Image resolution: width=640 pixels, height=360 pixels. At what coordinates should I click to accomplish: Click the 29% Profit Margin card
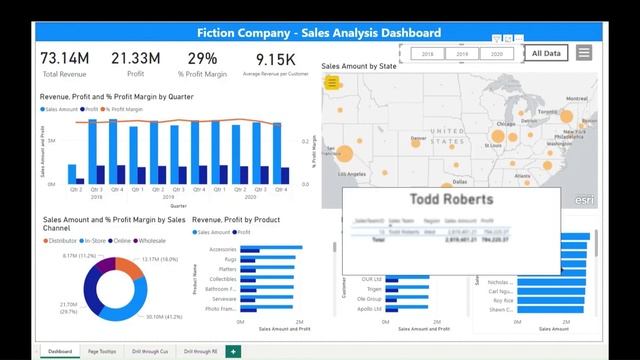click(202, 64)
